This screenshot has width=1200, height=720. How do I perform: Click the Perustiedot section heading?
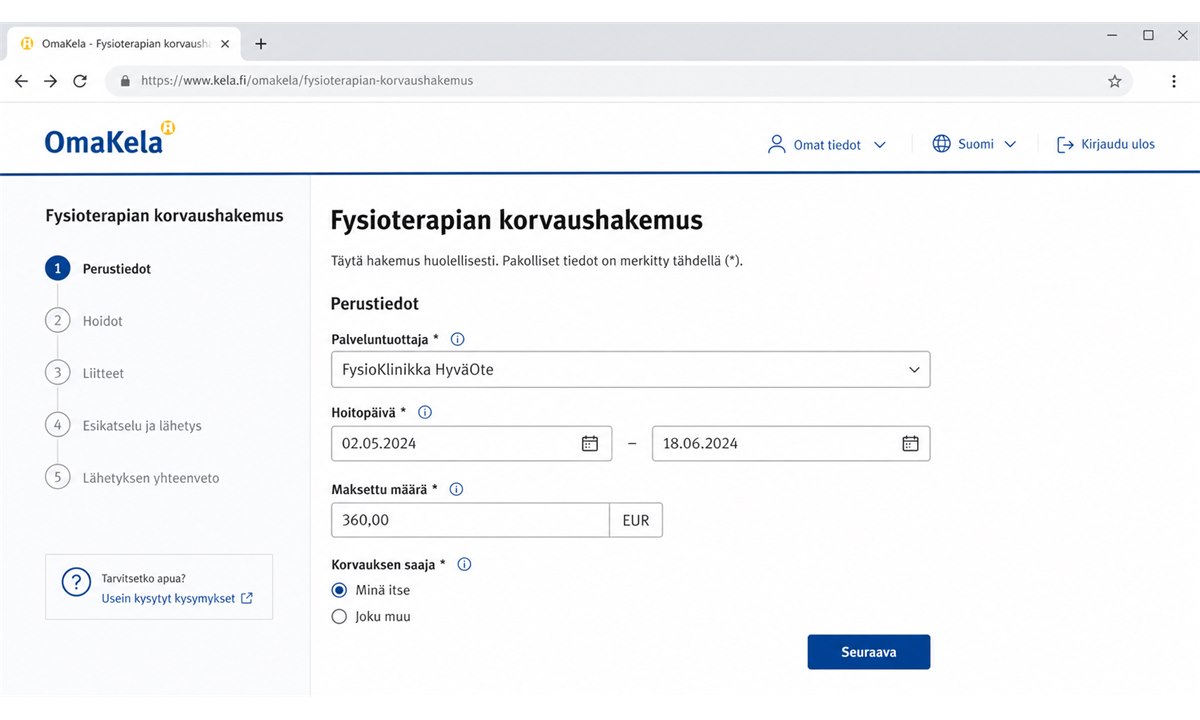375,303
